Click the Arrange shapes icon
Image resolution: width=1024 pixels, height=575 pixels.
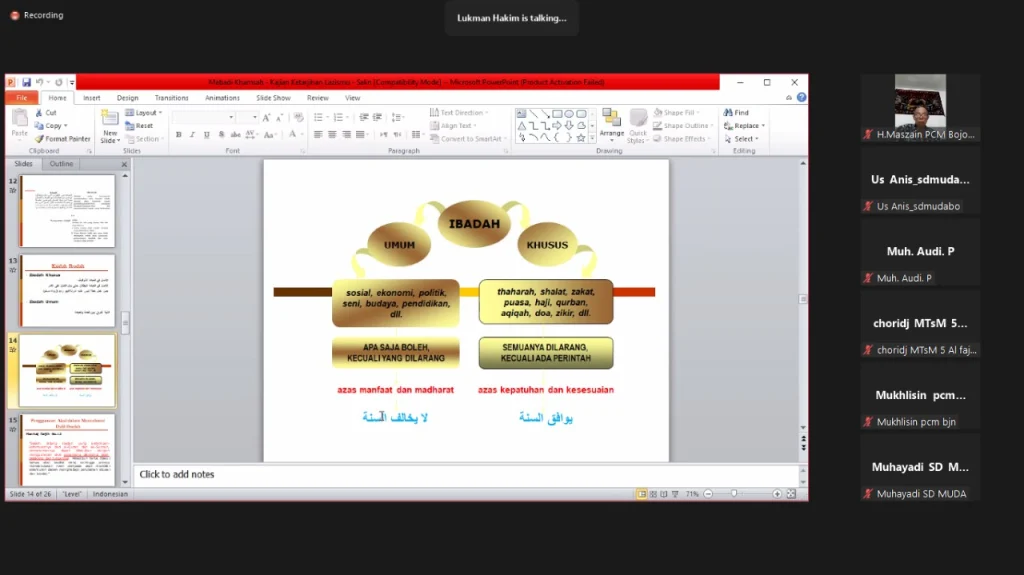coord(611,123)
